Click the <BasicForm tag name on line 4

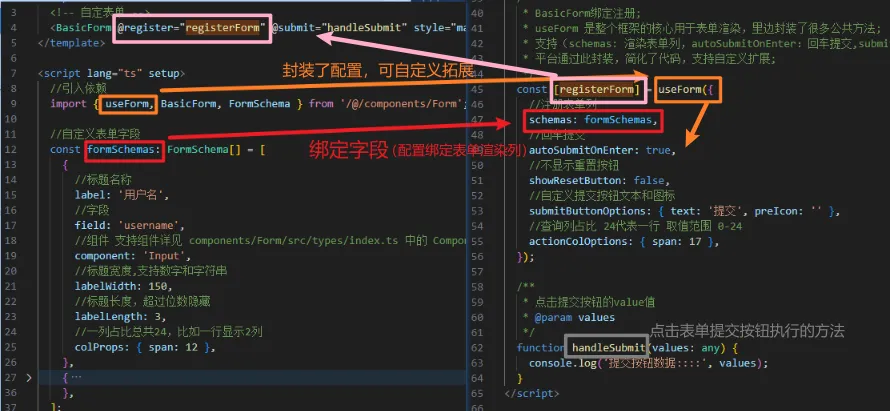pos(81,27)
